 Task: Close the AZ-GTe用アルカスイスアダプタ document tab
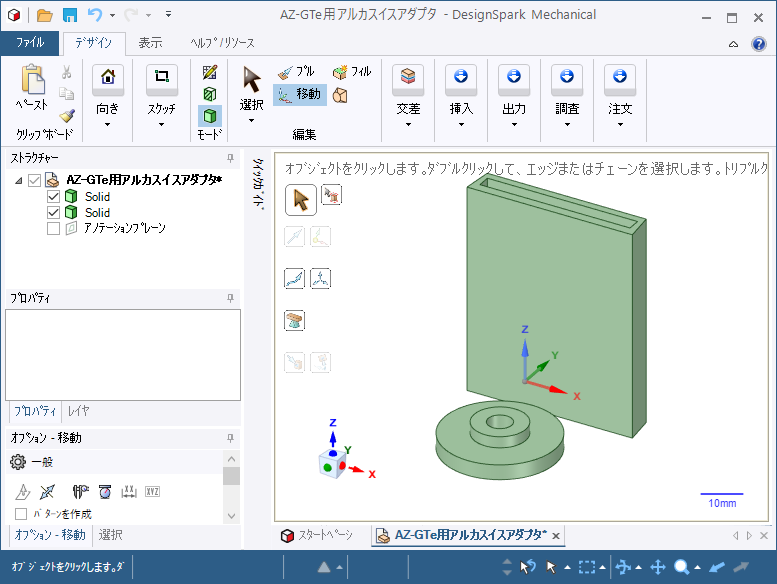(556, 536)
